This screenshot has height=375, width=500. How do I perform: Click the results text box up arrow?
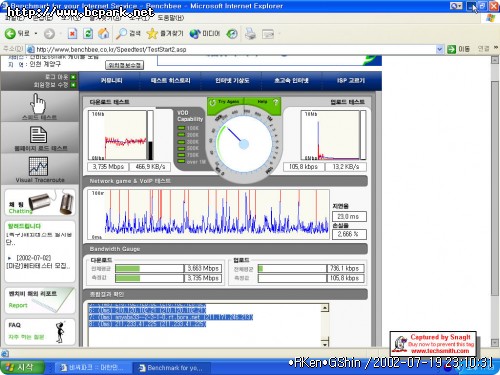325,308
